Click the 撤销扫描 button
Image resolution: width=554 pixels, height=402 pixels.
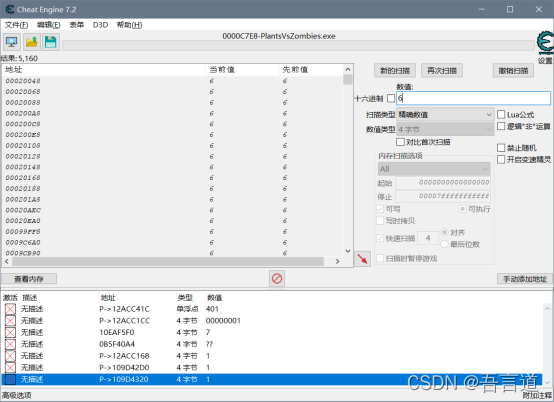tap(513, 71)
